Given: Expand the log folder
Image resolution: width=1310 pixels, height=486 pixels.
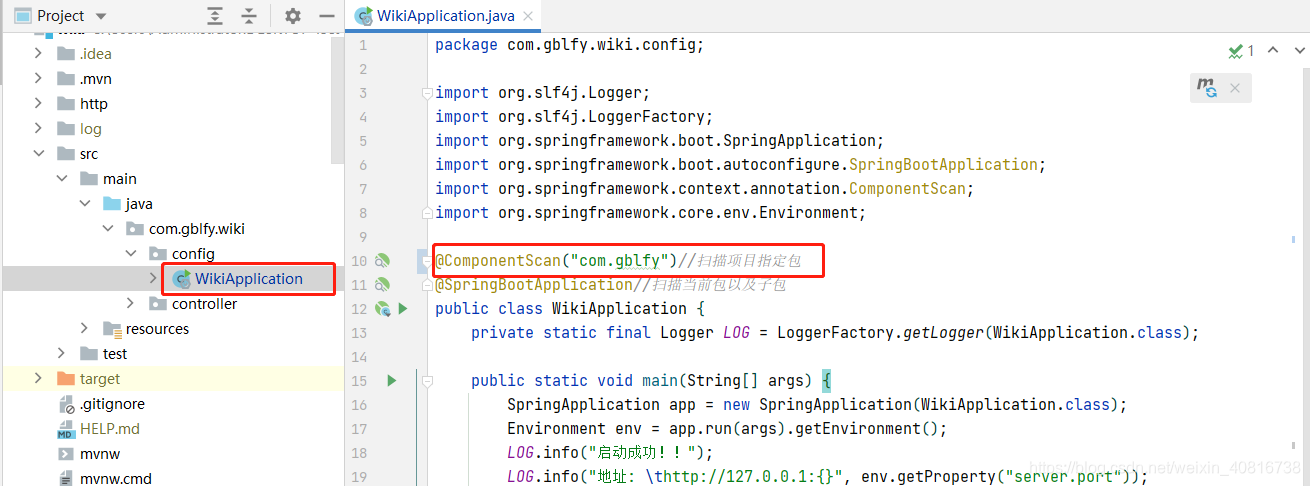Looking at the screenshot, I should (x=38, y=129).
